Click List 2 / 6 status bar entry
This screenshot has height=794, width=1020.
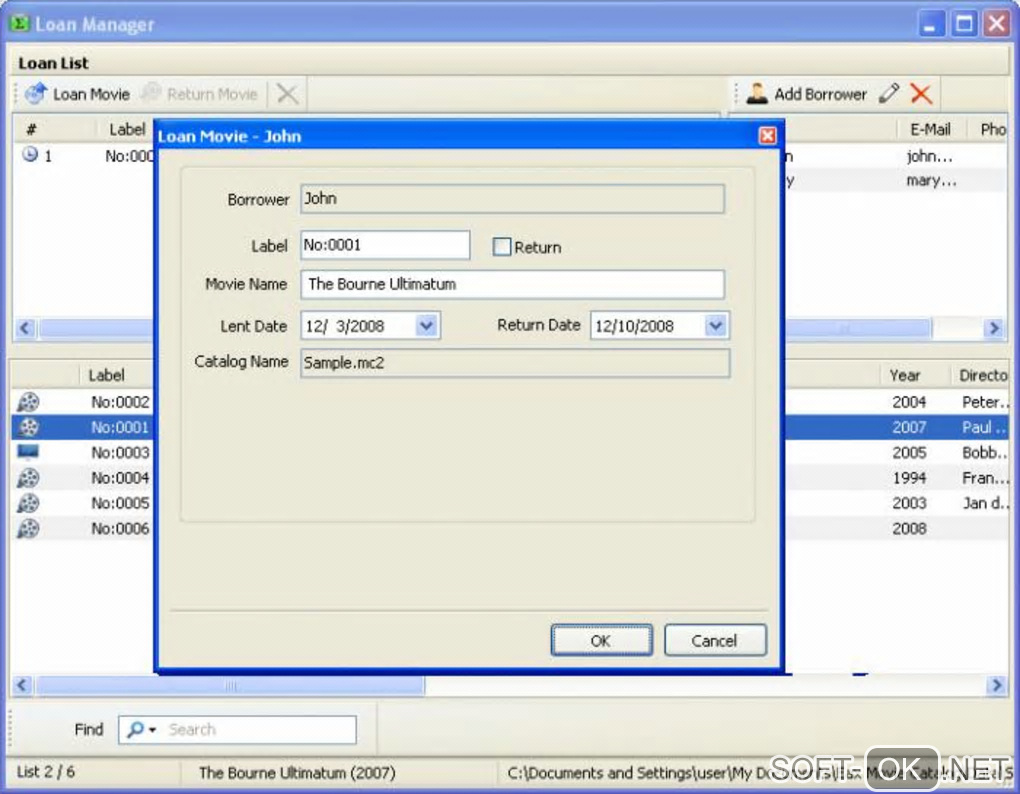click(46, 772)
